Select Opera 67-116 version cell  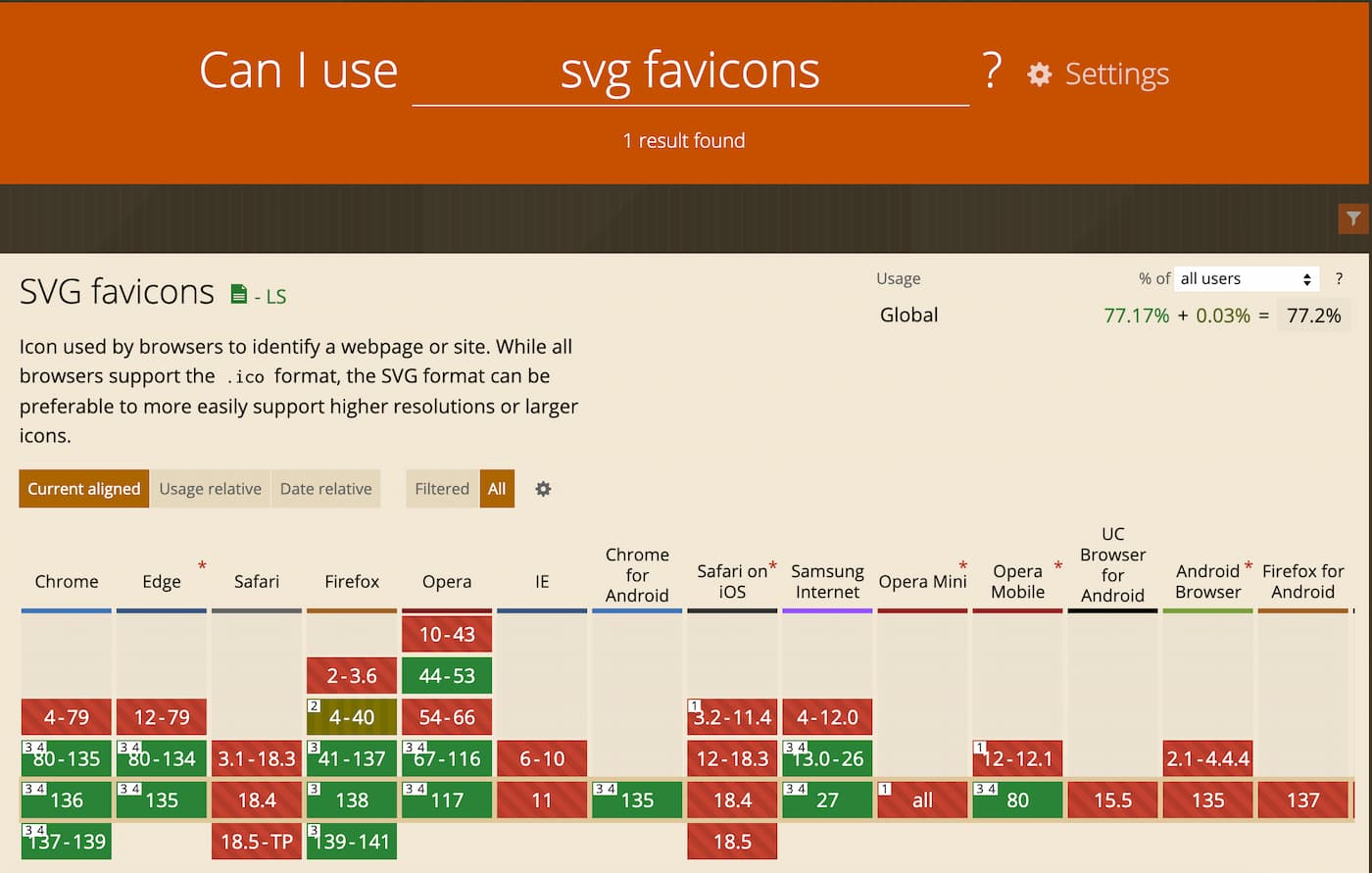coord(447,758)
